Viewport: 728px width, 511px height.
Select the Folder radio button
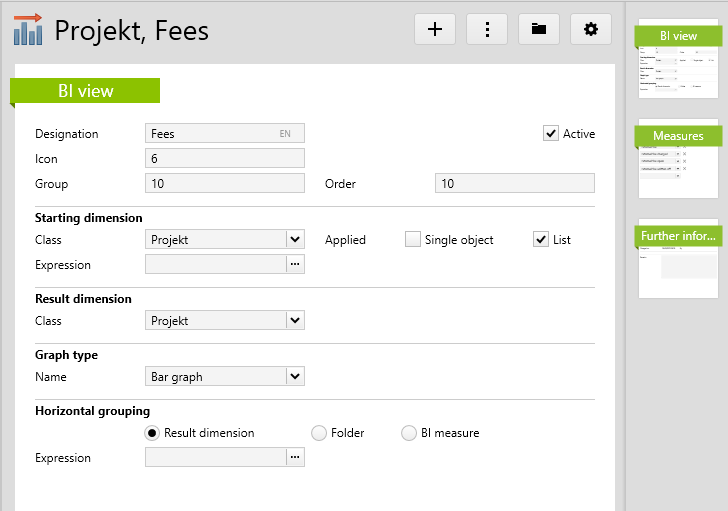[x=319, y=433]
